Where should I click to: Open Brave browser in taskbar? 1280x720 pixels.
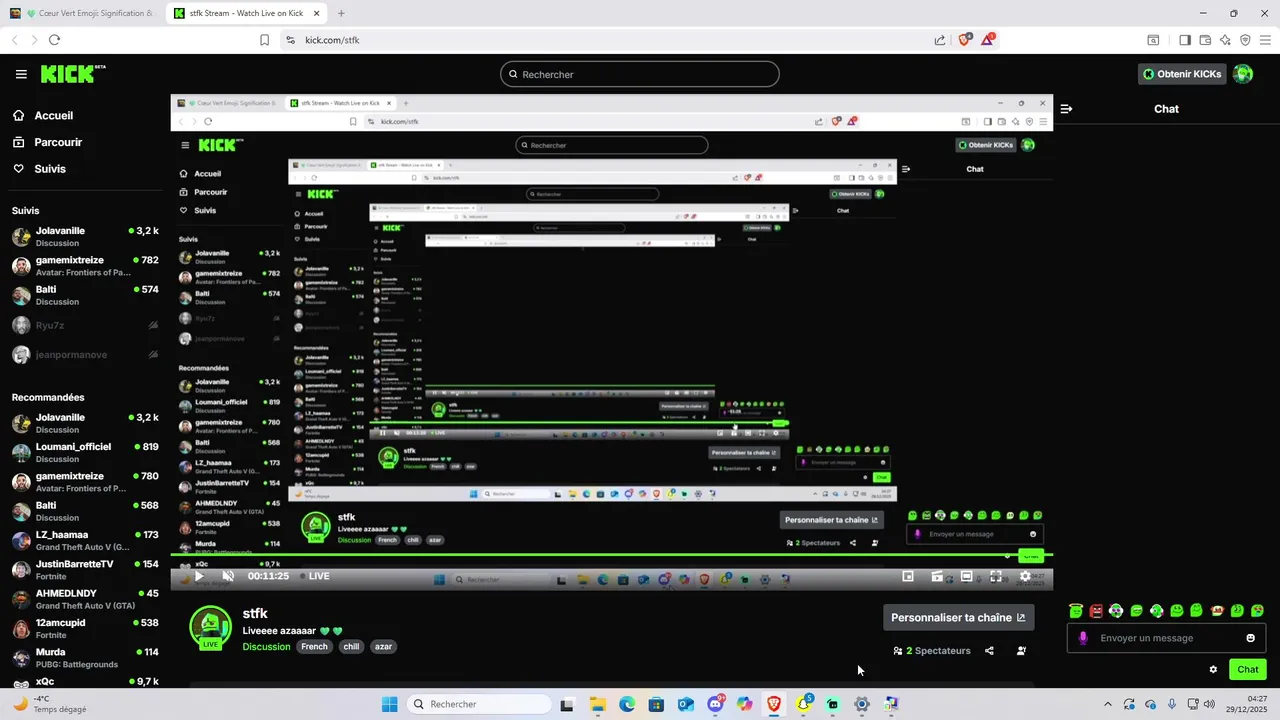pos(774,704)
